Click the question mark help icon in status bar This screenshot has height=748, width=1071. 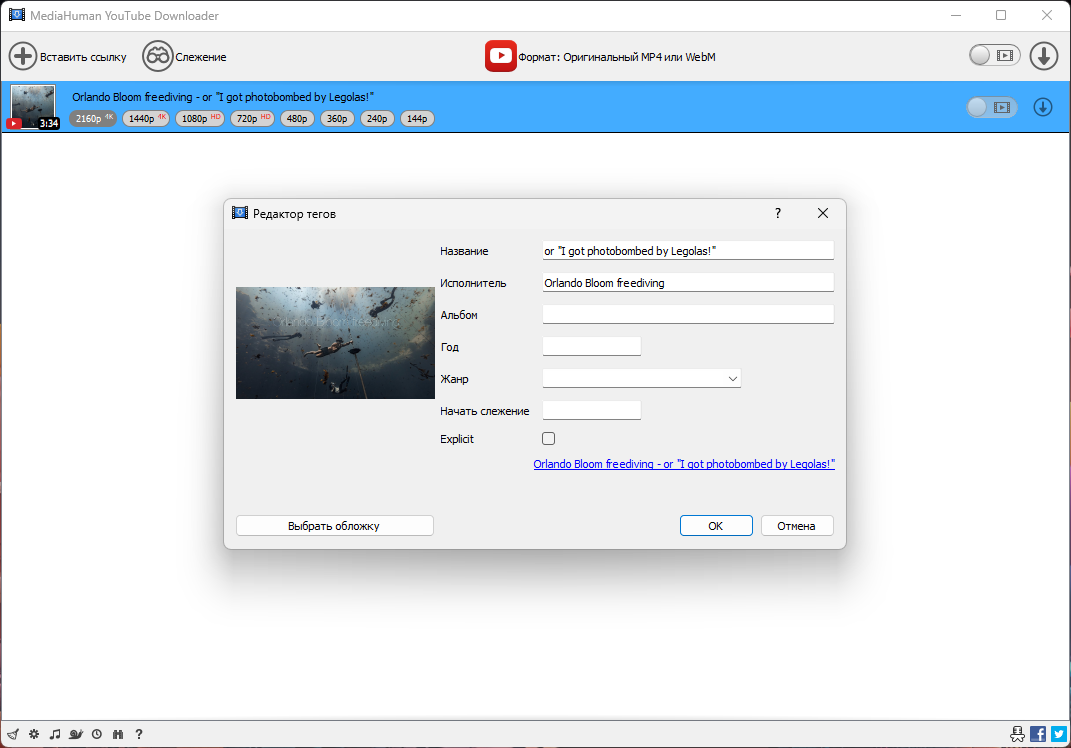(x=139, y=734)
